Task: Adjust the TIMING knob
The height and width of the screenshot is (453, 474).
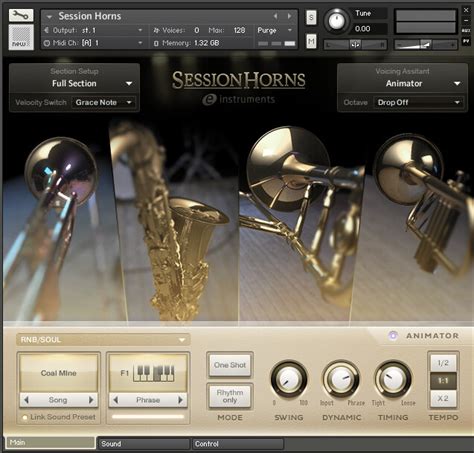Action: pos(393,379)
